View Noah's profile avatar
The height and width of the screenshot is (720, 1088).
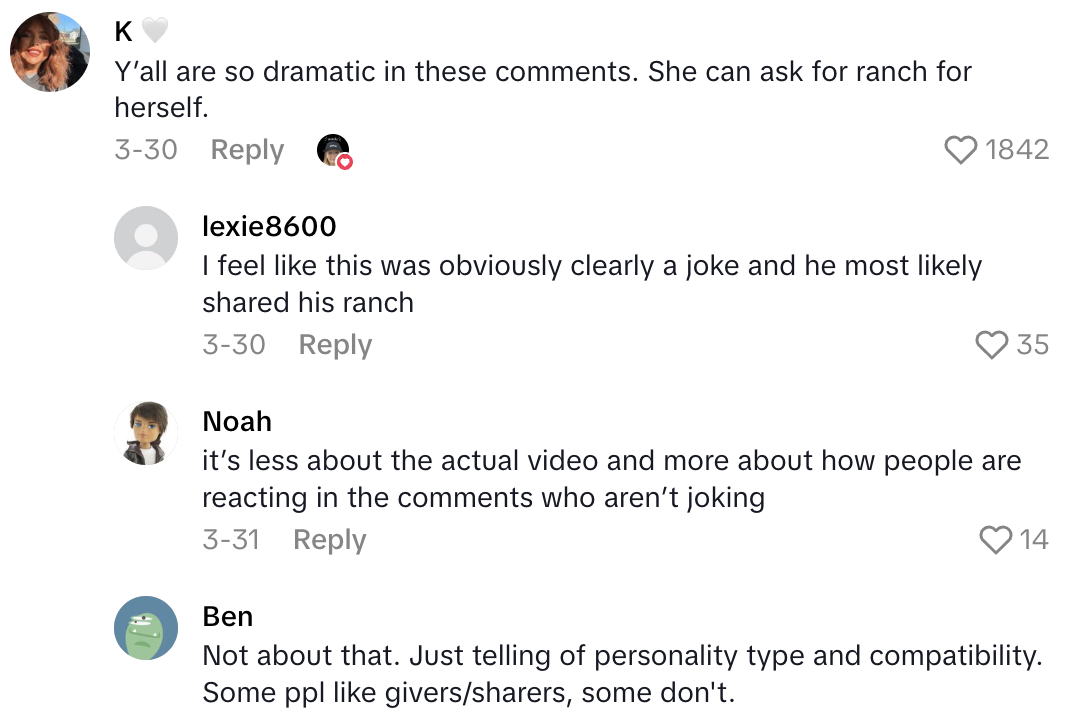point(146,433)
